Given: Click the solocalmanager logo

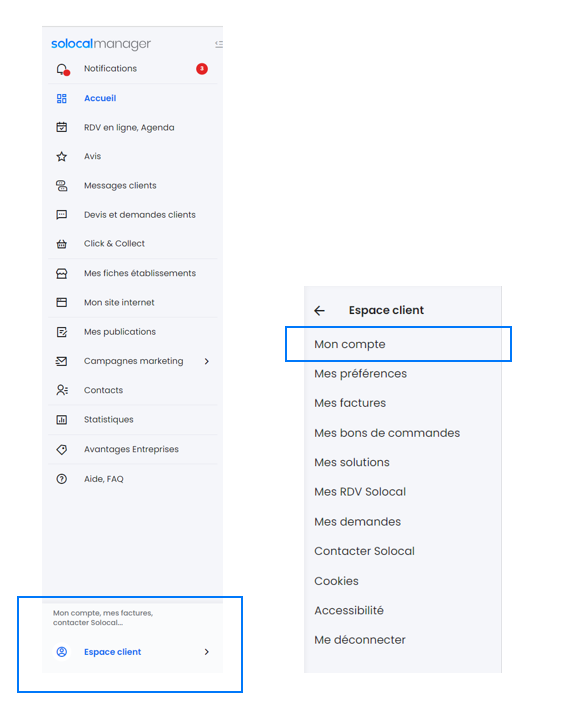Looking at the screenshot, I should 101,44.
